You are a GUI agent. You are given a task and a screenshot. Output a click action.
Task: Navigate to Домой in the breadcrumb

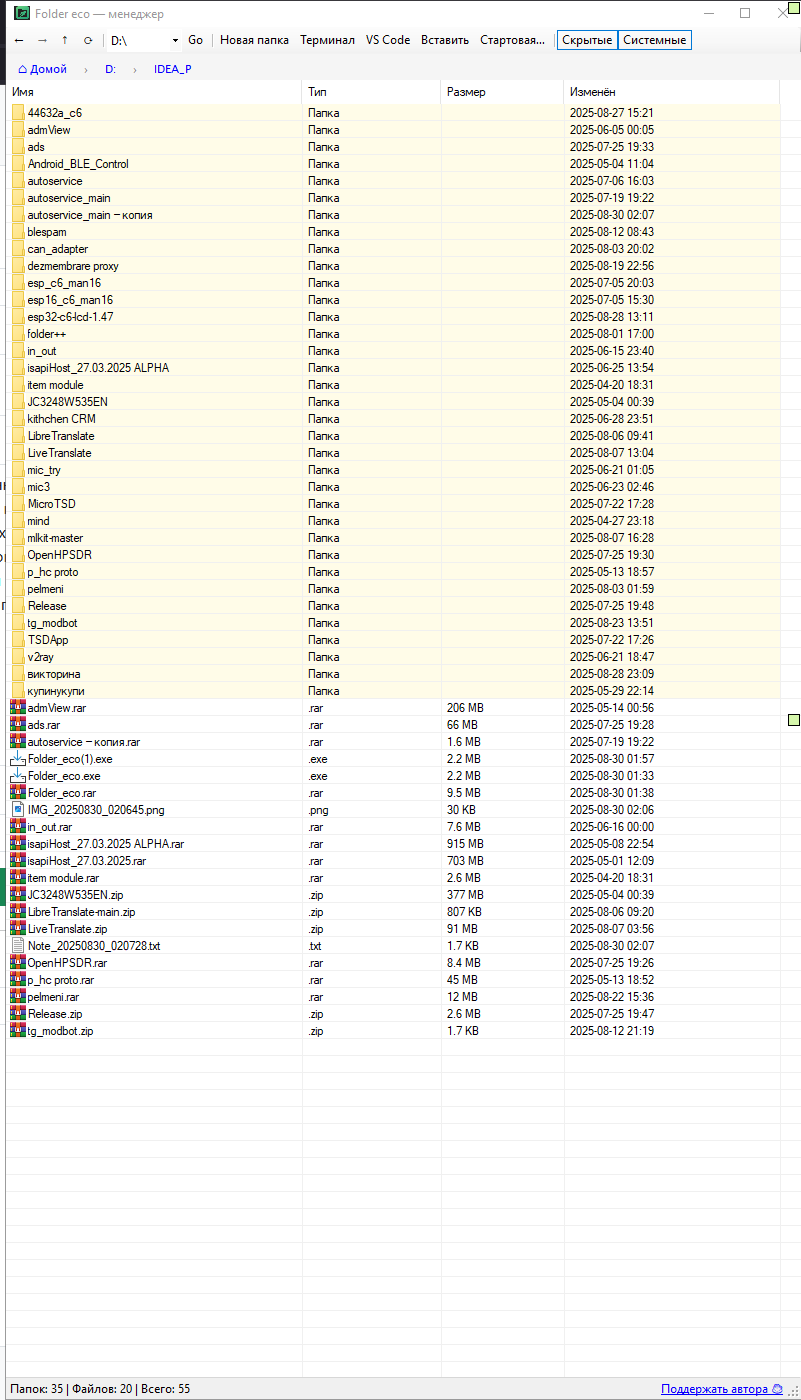43,69
